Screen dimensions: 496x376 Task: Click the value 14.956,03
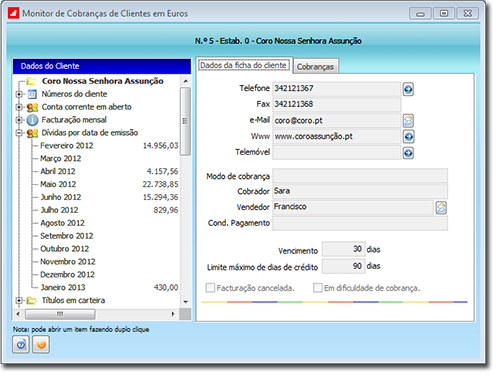coord(161,146)
